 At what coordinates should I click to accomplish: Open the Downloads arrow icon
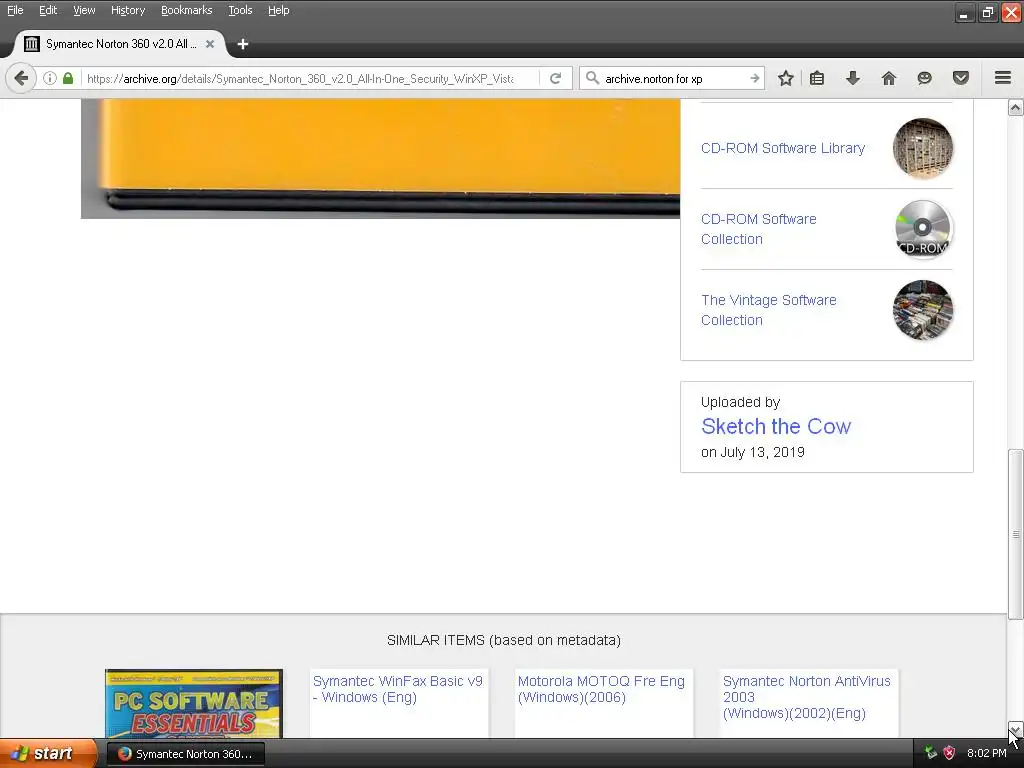point(853,78)
